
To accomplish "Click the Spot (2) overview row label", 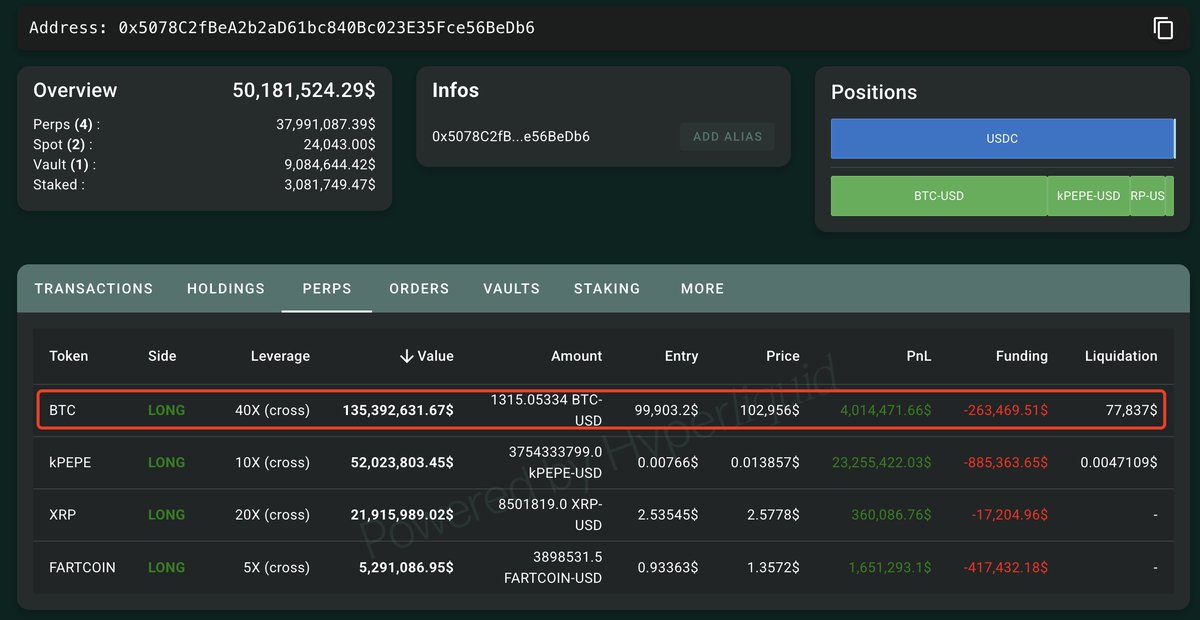I will (x=63, y=145).
